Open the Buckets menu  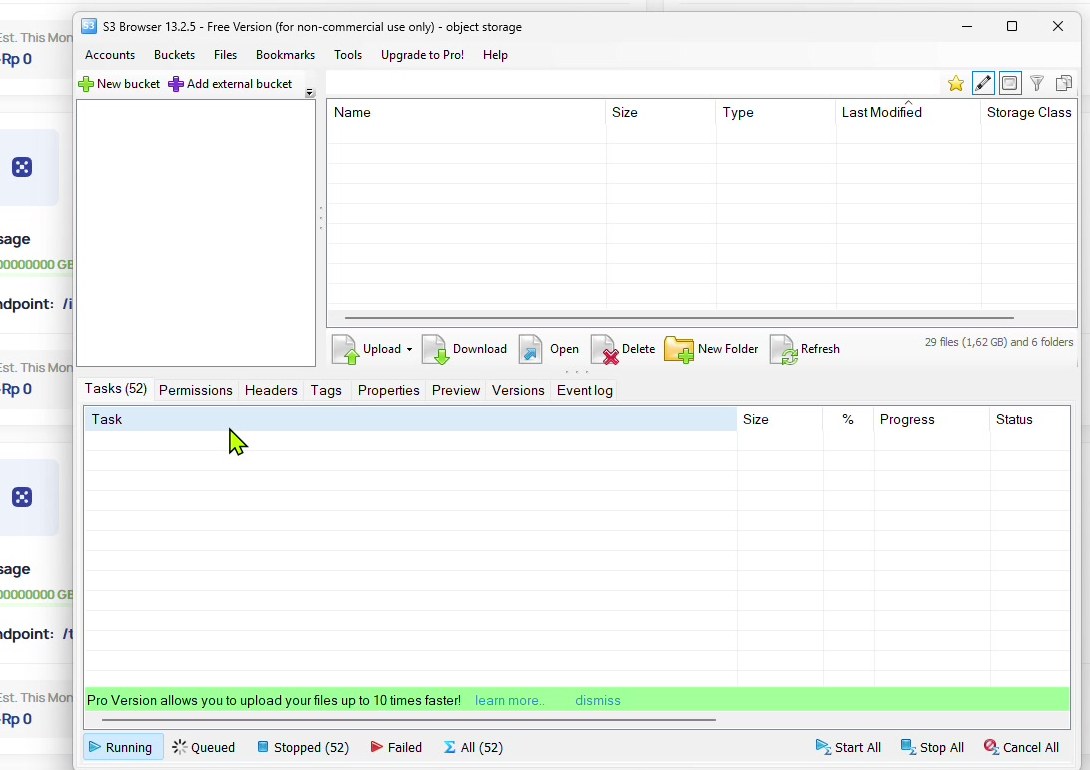click(174, 55)
